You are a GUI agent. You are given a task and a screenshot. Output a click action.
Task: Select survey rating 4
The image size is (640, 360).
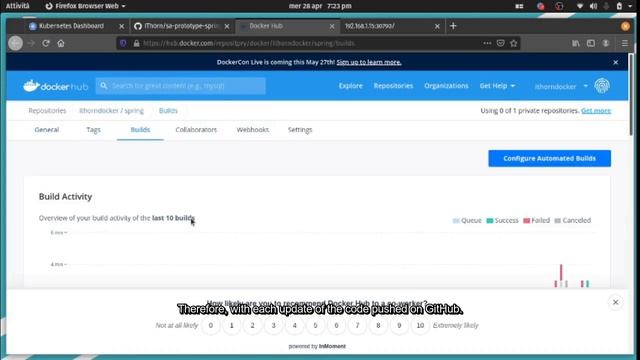coord(294,325)
